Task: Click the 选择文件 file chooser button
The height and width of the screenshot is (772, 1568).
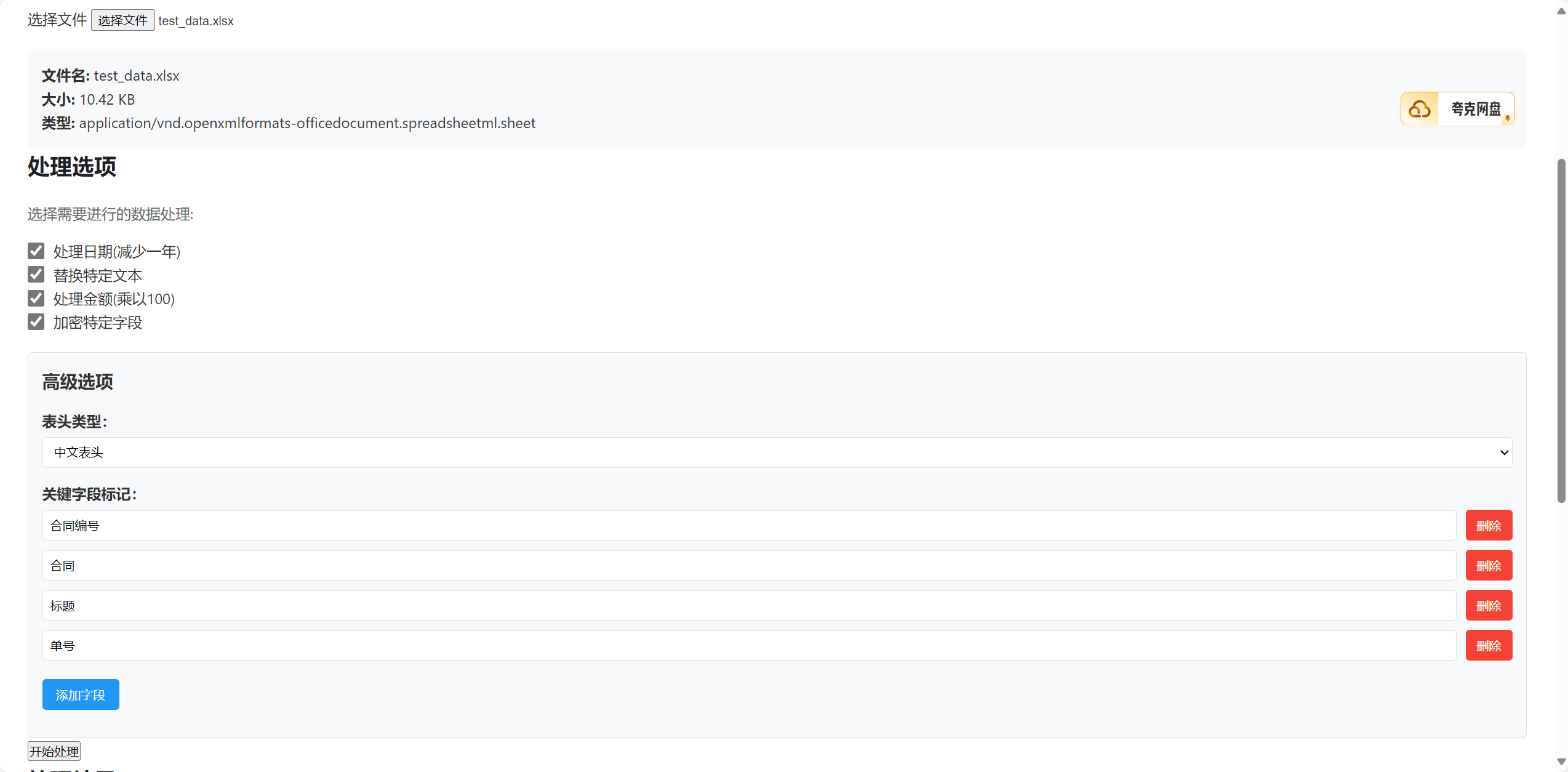Action: tap(122, 20)
